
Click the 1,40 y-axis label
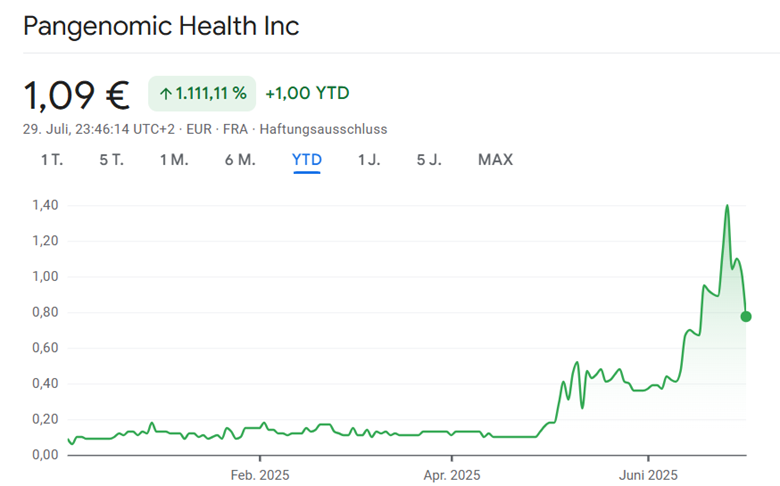[44, 206]
